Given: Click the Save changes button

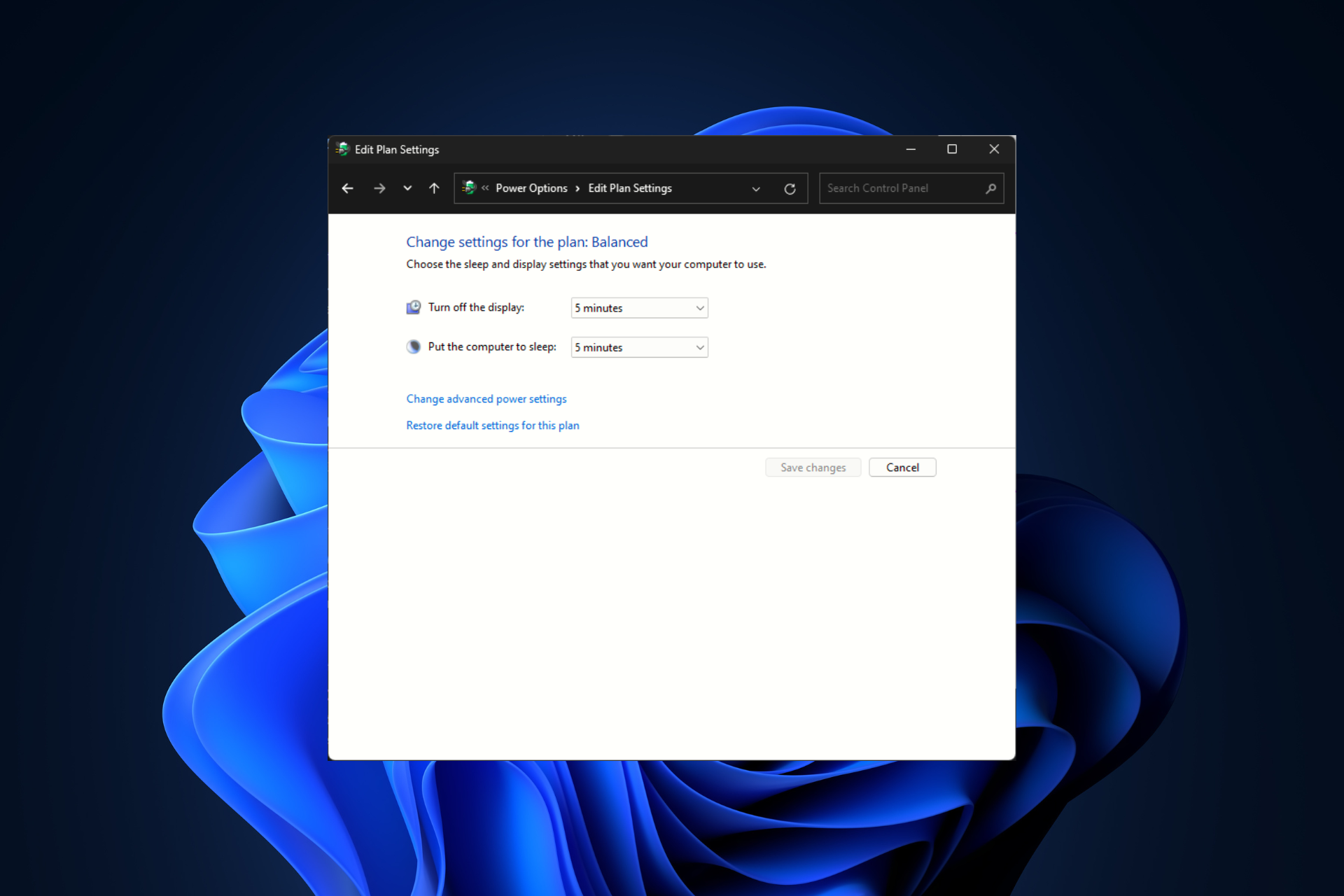Looking at the screenshot, I should click(813, 468).
